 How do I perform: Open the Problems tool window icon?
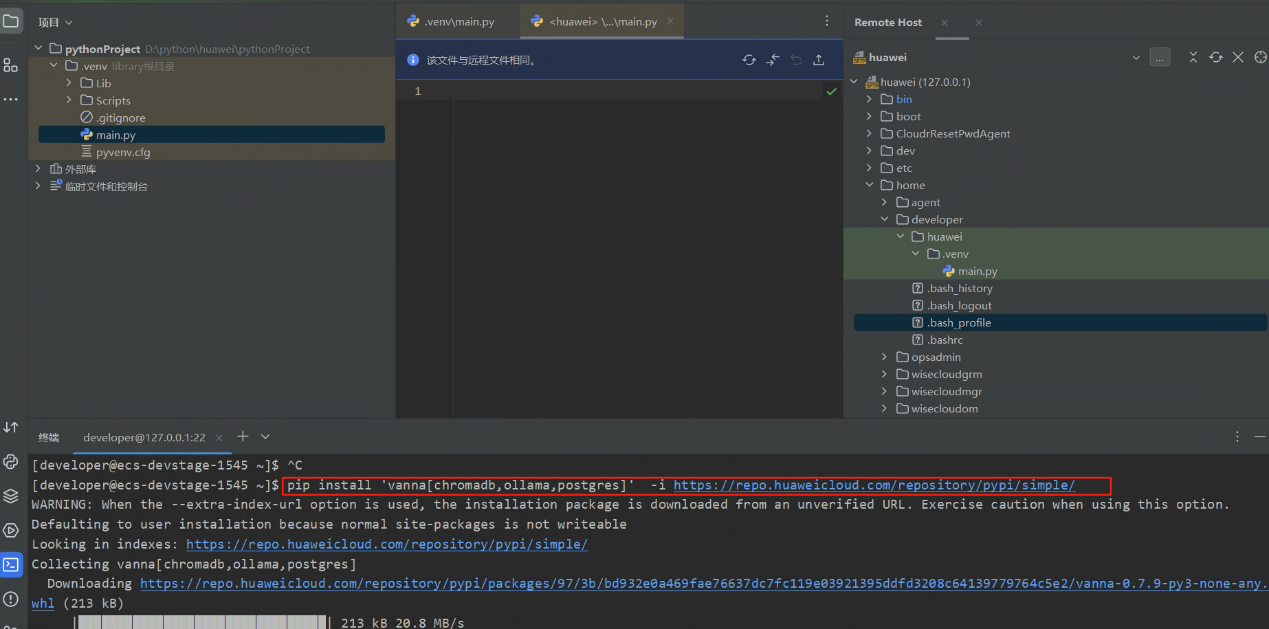pyautogui.click(x=11, y=599)
